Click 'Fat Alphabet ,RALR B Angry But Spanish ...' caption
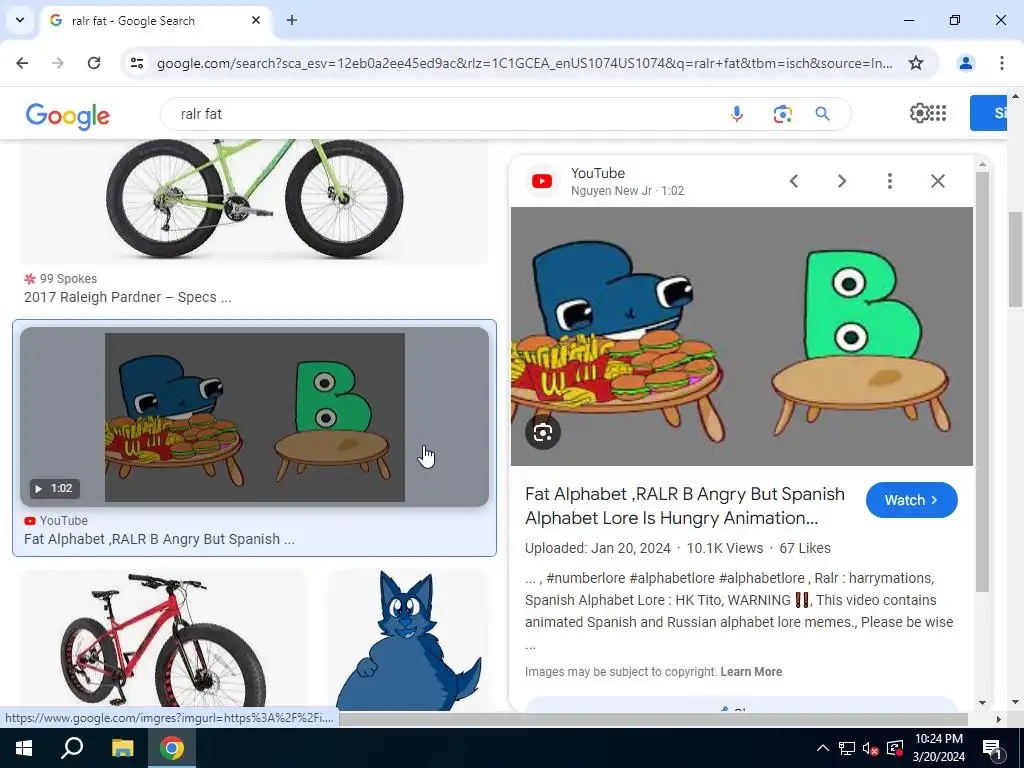This screenshot has height=768, width=1024. [x=159, y=539]
